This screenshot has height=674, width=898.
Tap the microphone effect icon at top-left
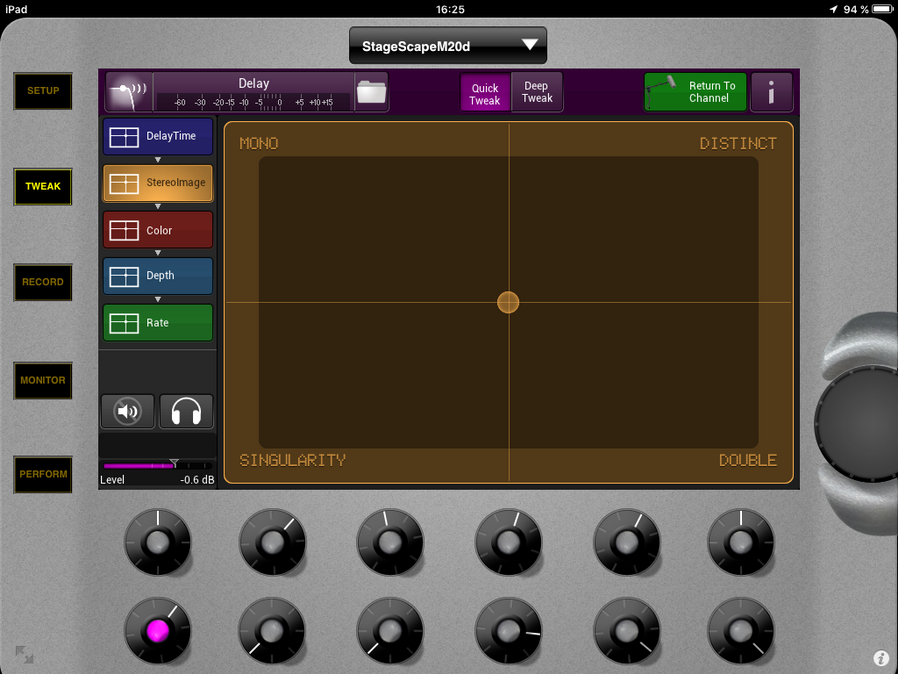click(128, 92)
